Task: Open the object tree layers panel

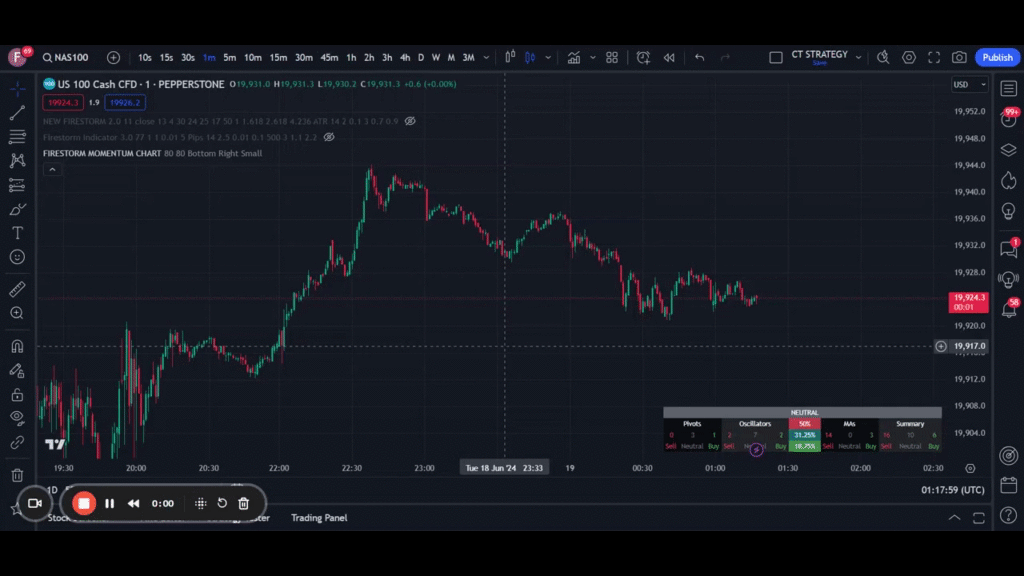Action: click(x=1008, y=150)
